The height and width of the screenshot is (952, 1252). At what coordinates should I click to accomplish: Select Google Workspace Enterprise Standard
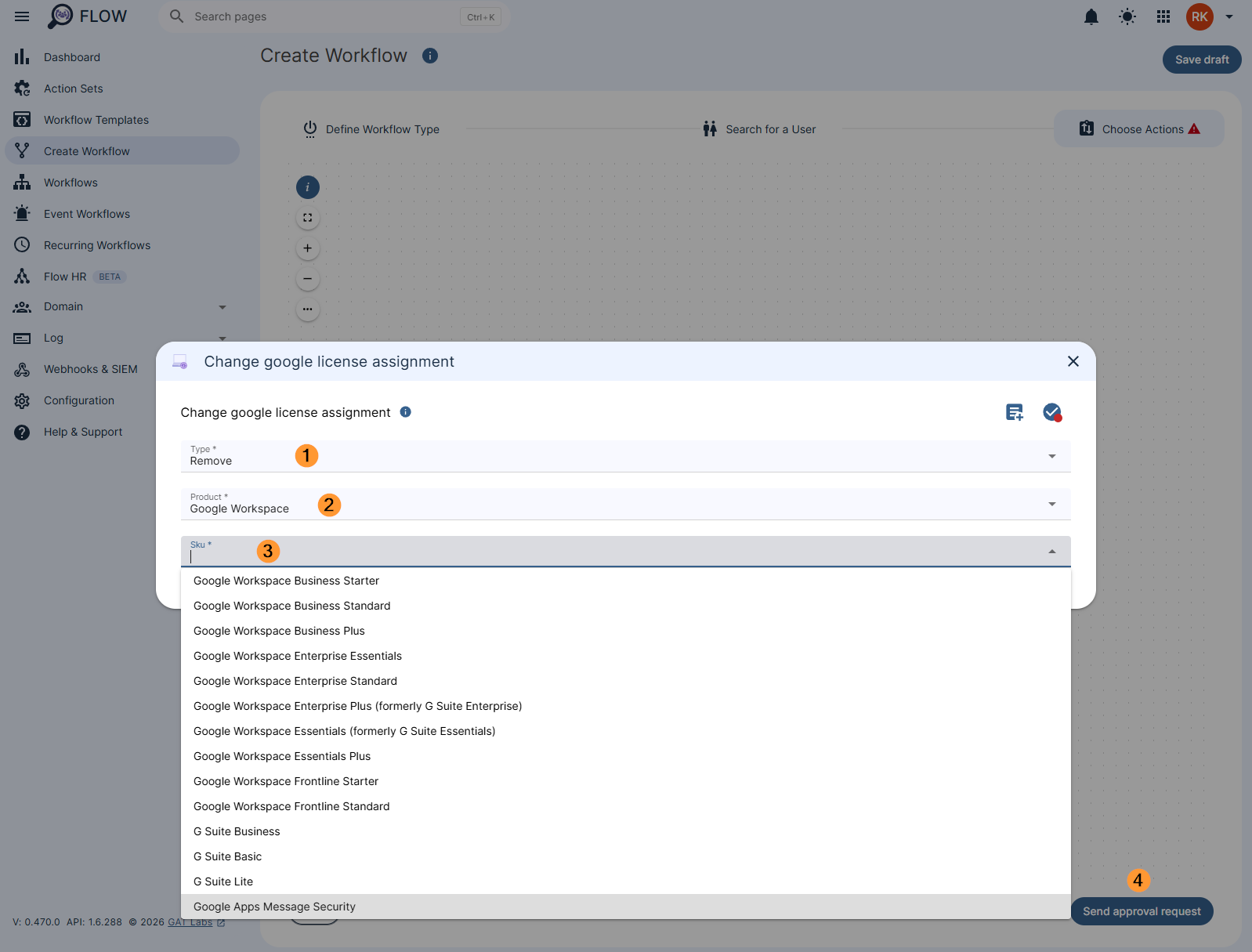click(x=625, y=681)
